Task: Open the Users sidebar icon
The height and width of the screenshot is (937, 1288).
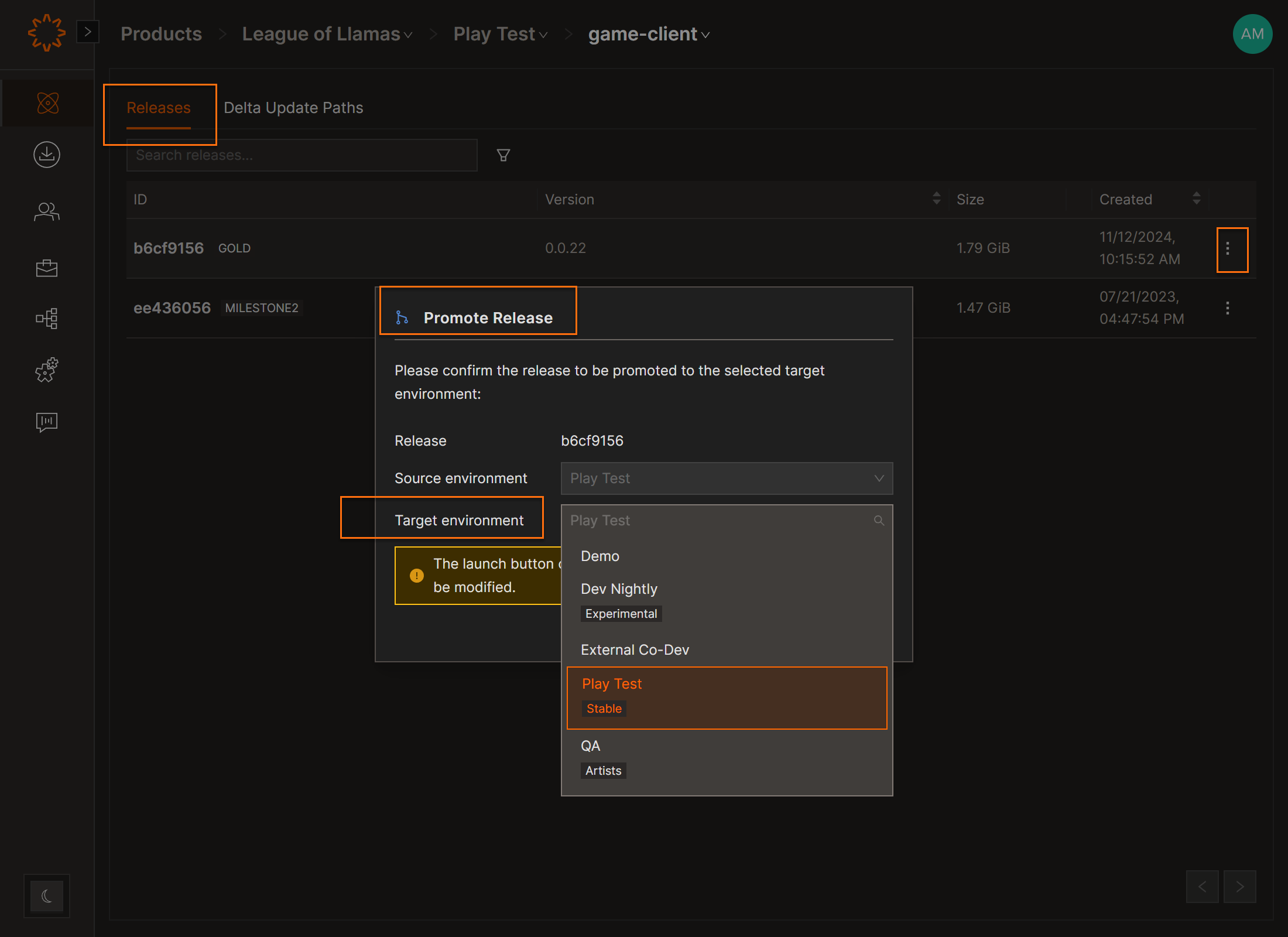Action: tap(47, 211)
